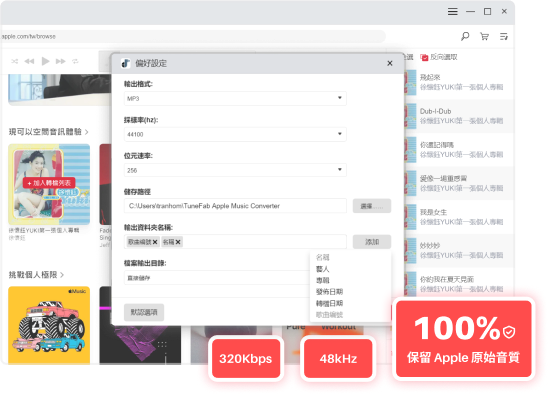Toggle 反向選取 inverse selection
The height and width of the screenshot is (395, 549).
(x=439, y=57)
